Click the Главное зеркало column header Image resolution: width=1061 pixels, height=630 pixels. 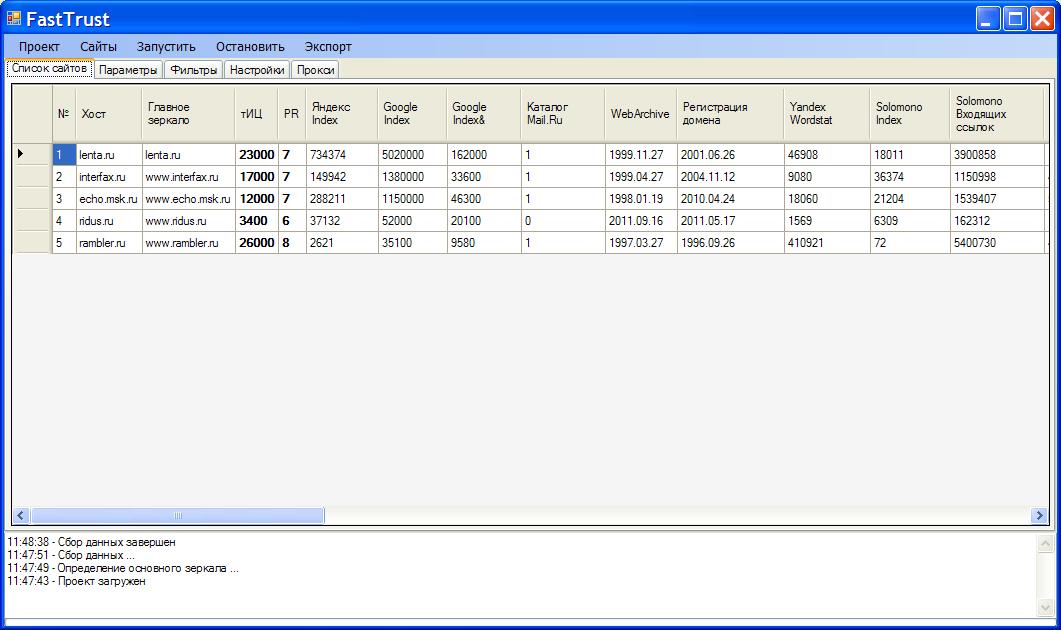click(x=189, y=114)
